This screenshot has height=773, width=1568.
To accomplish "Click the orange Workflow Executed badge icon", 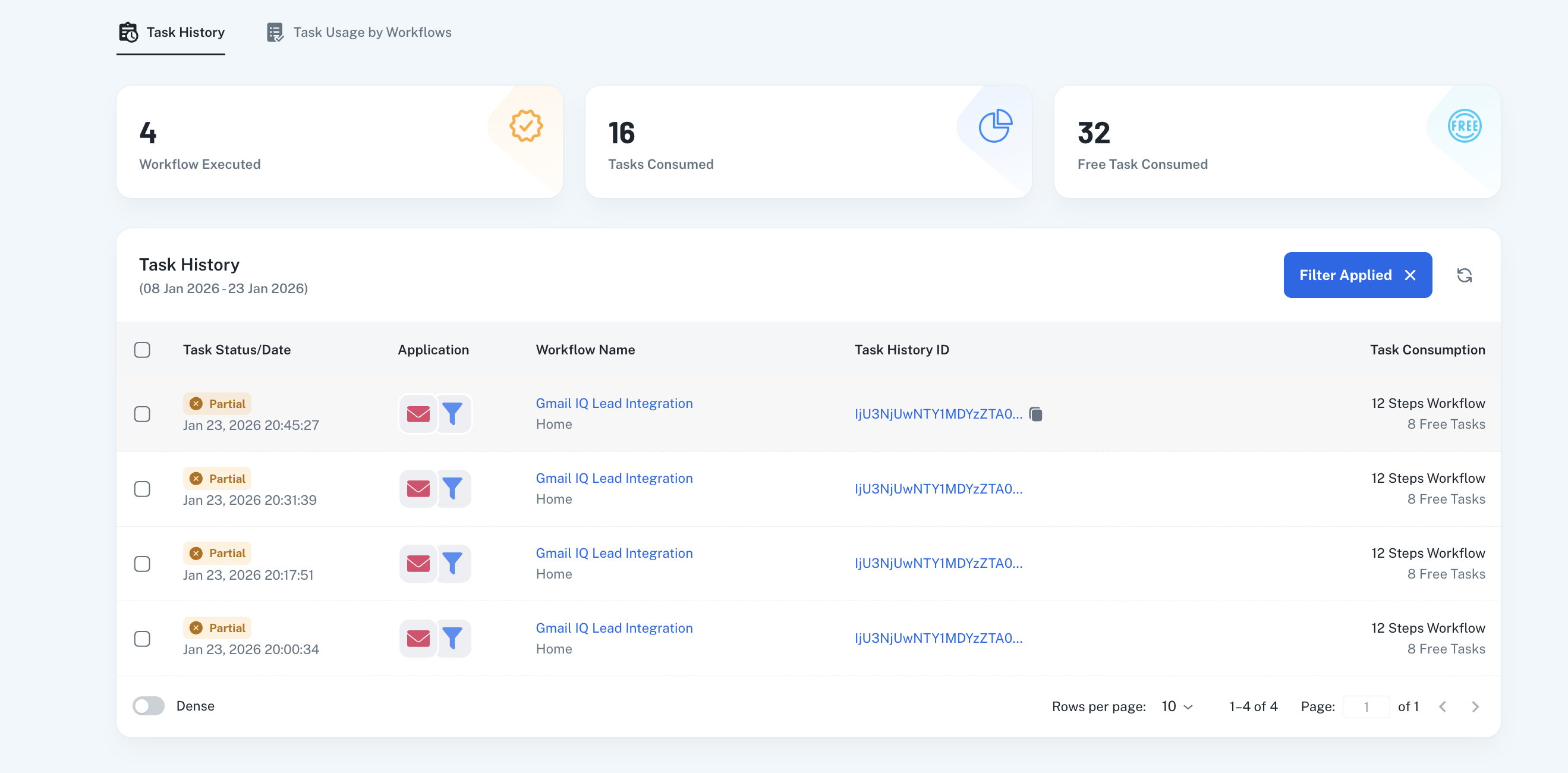I will pos(525,126).
